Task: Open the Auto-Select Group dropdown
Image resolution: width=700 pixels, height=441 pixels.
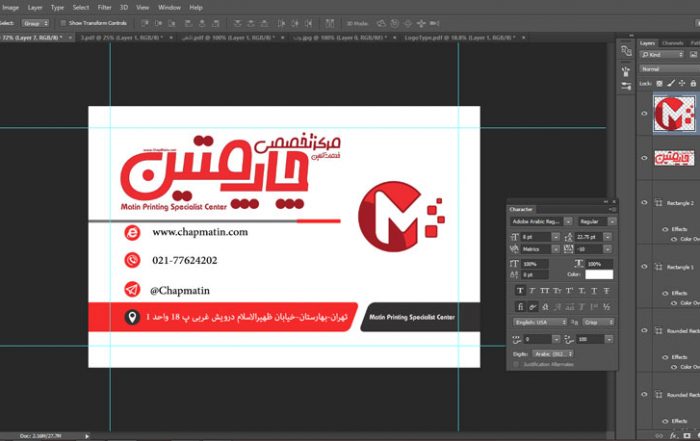Action: click(x=36, y=23)
